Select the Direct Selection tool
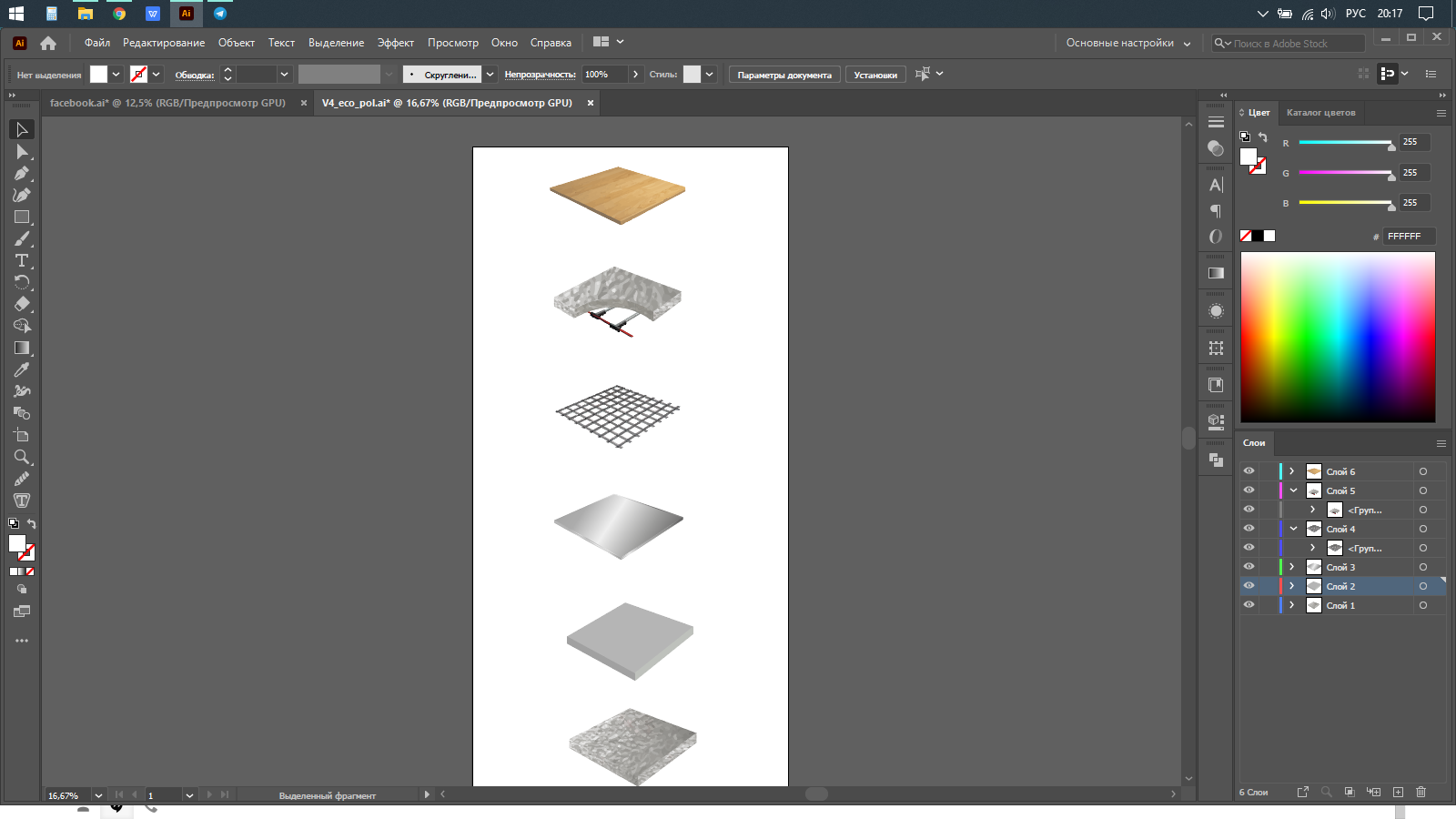This screenshot has width=1456, height=819. 22,152
